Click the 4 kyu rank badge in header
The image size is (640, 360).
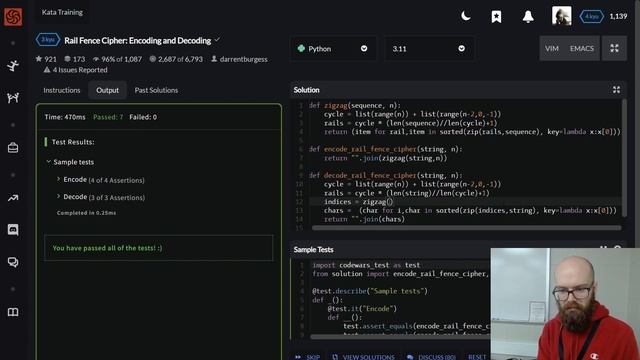tap(591, 16)
